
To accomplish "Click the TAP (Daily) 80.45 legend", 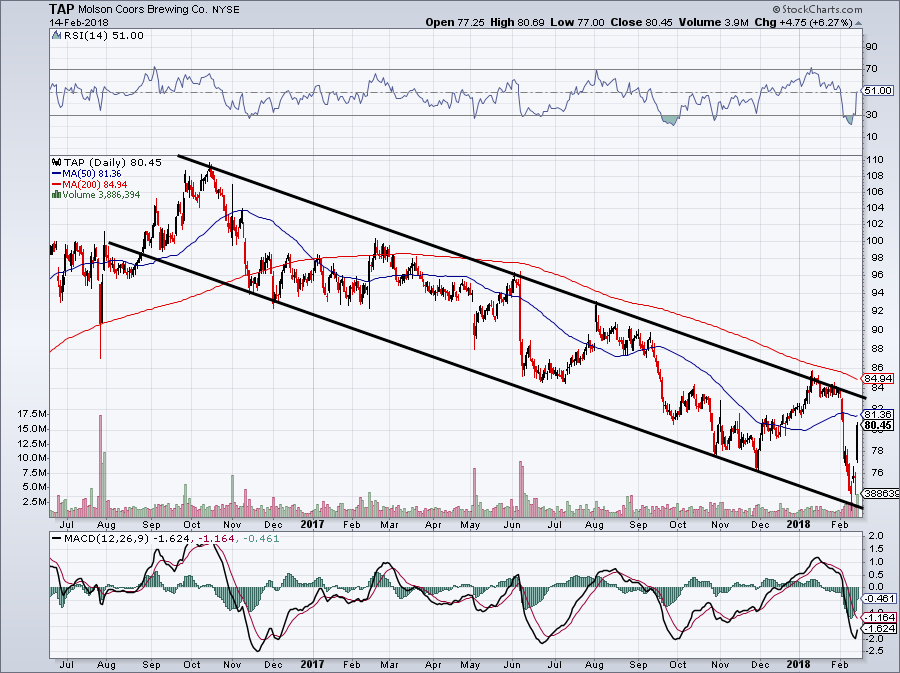I will point(112,162).
